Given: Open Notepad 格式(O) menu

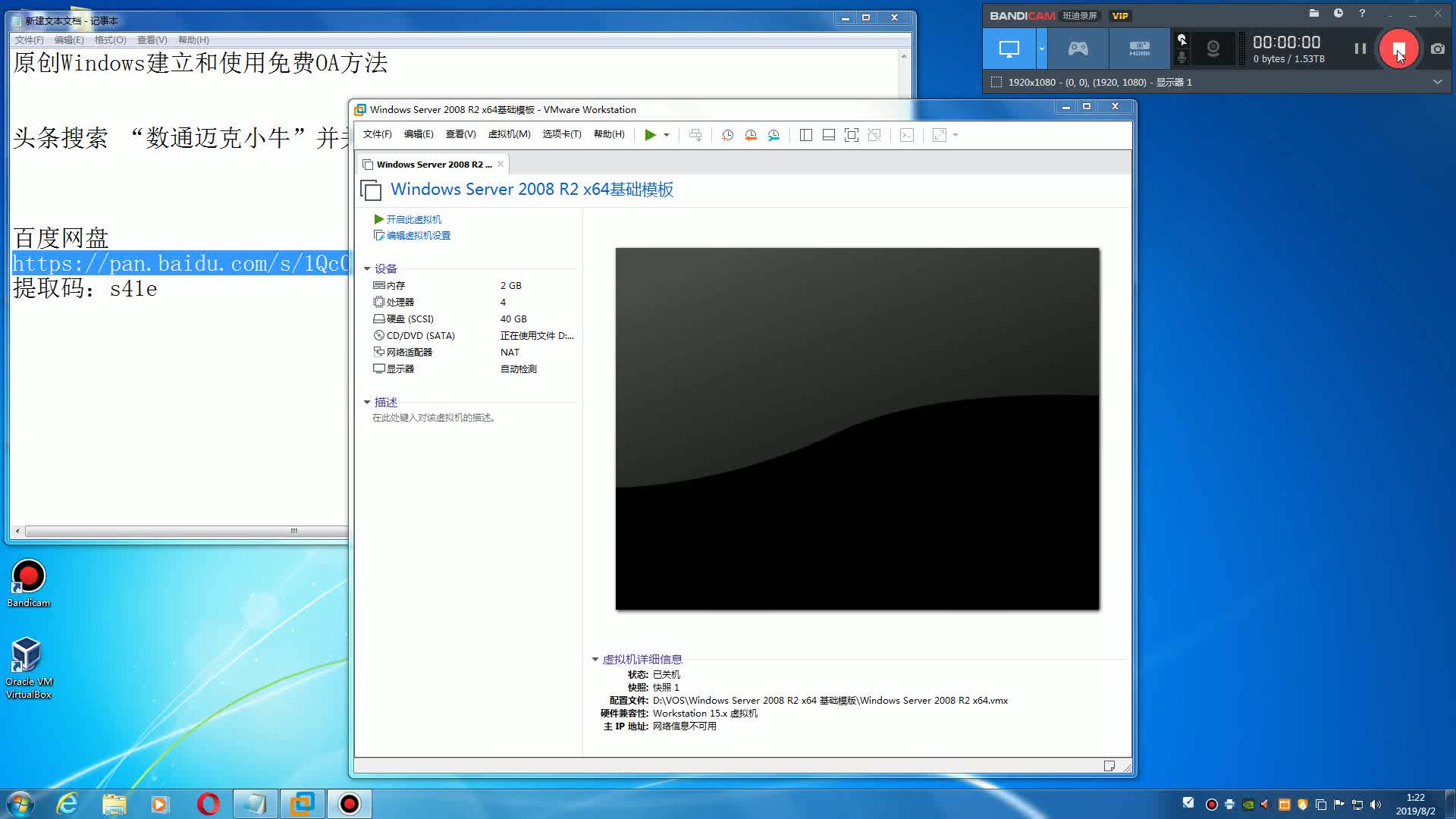Looking at the screenshot, I should [110, 40].
